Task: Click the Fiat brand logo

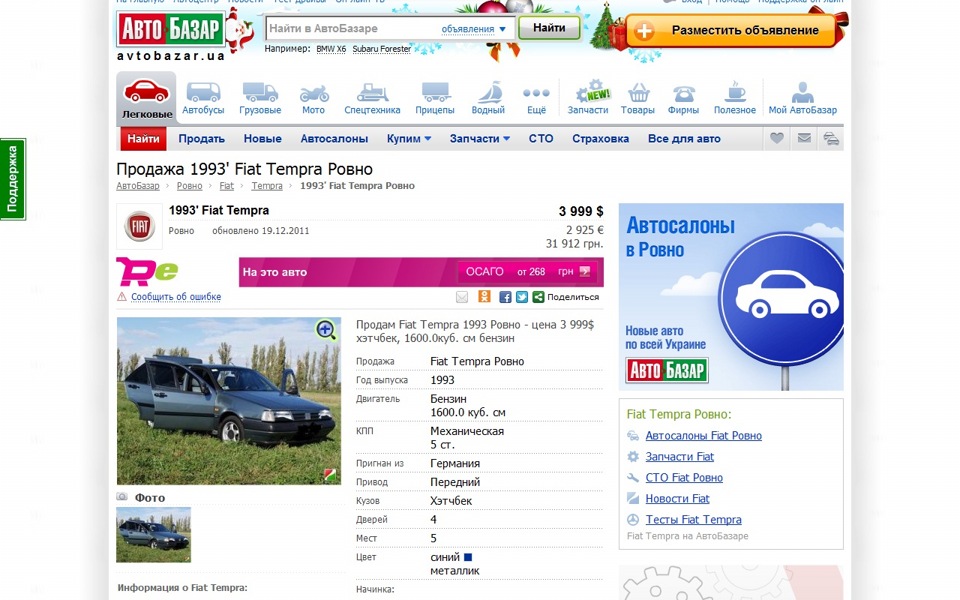Action: pos(140,227)
